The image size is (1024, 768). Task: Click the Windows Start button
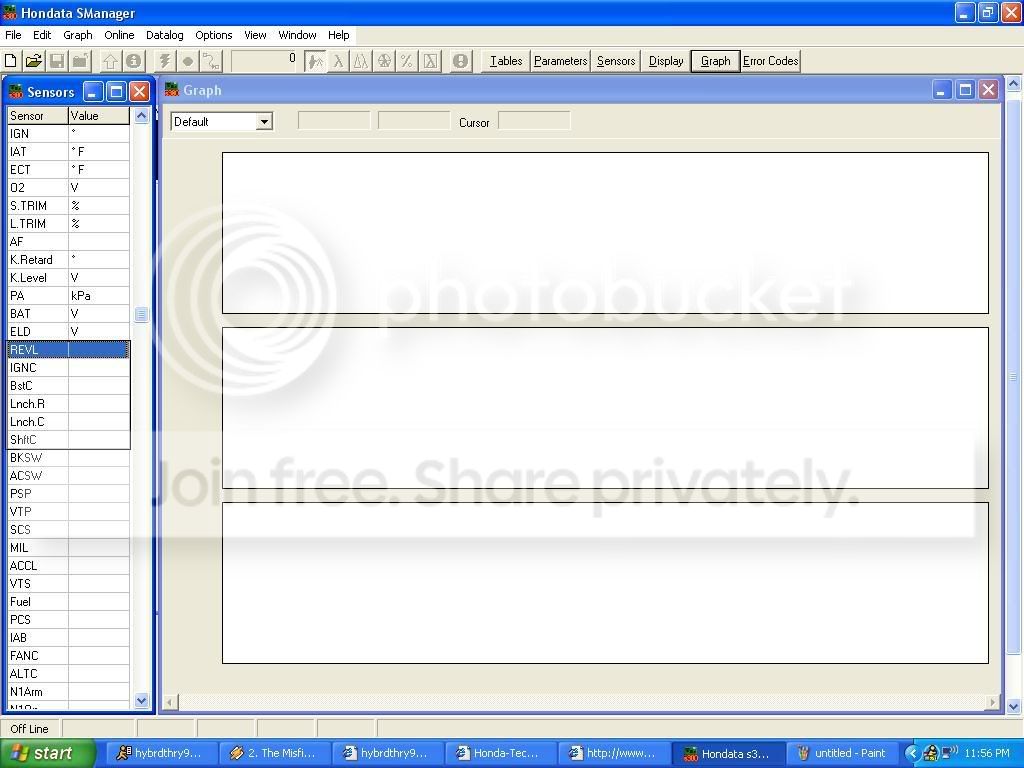[x=48, y=753]
